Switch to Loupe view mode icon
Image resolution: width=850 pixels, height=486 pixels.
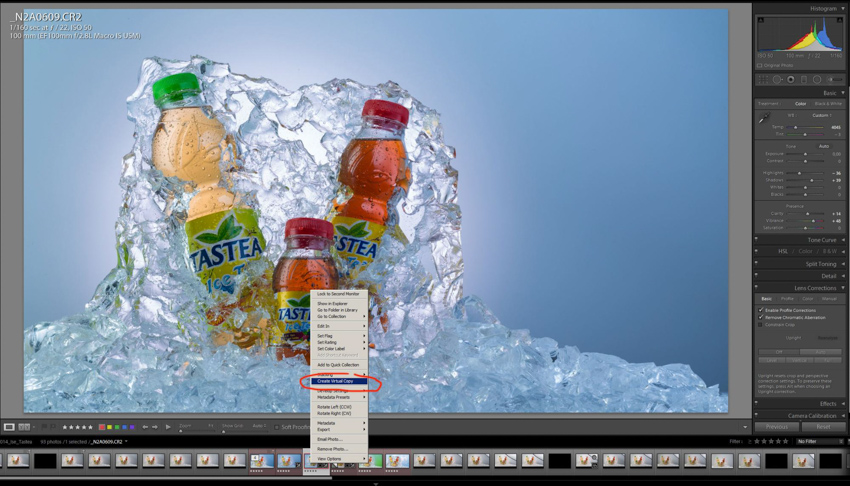[9, 427]
